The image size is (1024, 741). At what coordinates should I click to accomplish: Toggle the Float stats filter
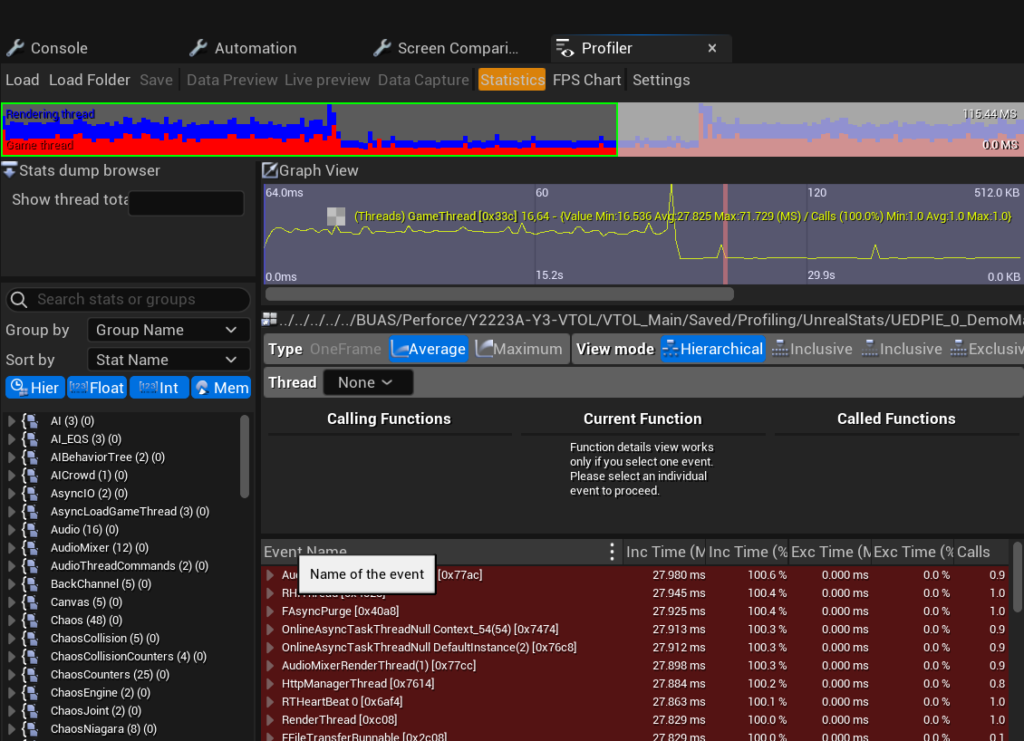point(98,388)
